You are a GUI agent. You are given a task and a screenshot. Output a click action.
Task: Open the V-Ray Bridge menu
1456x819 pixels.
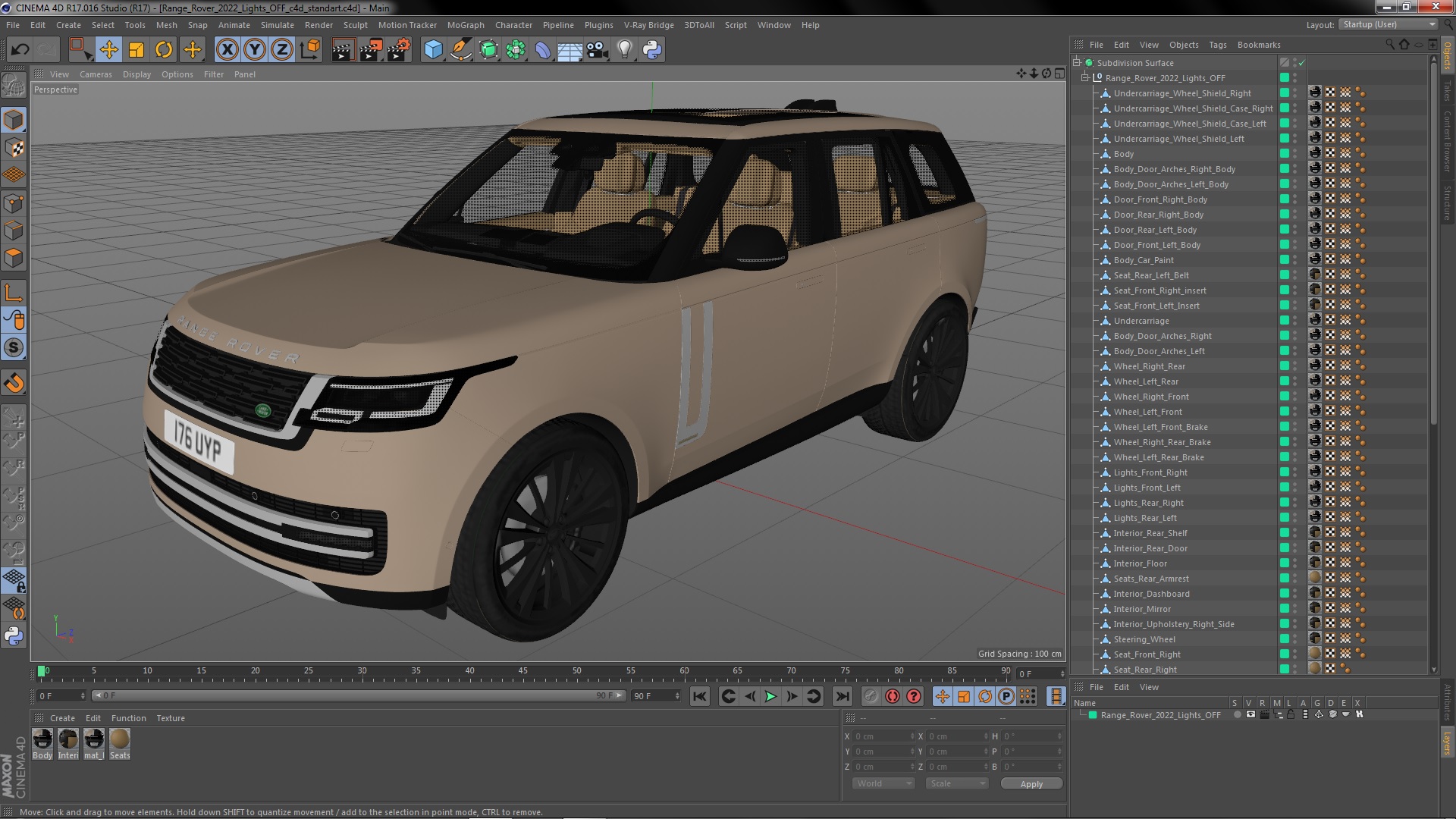click(x=648, y=25)
